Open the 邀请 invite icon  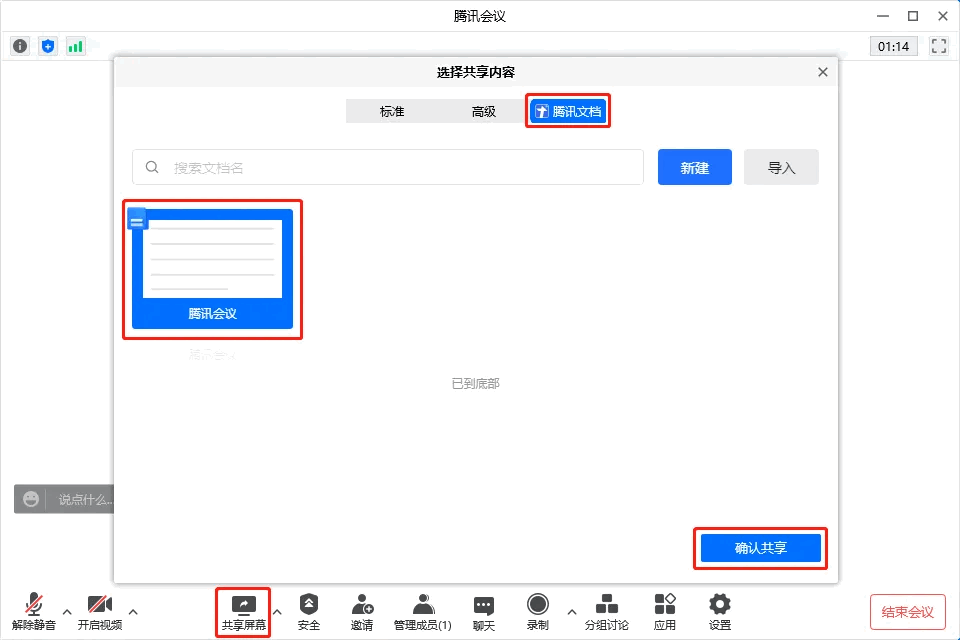pyautogui.click(x=362, y=612)
